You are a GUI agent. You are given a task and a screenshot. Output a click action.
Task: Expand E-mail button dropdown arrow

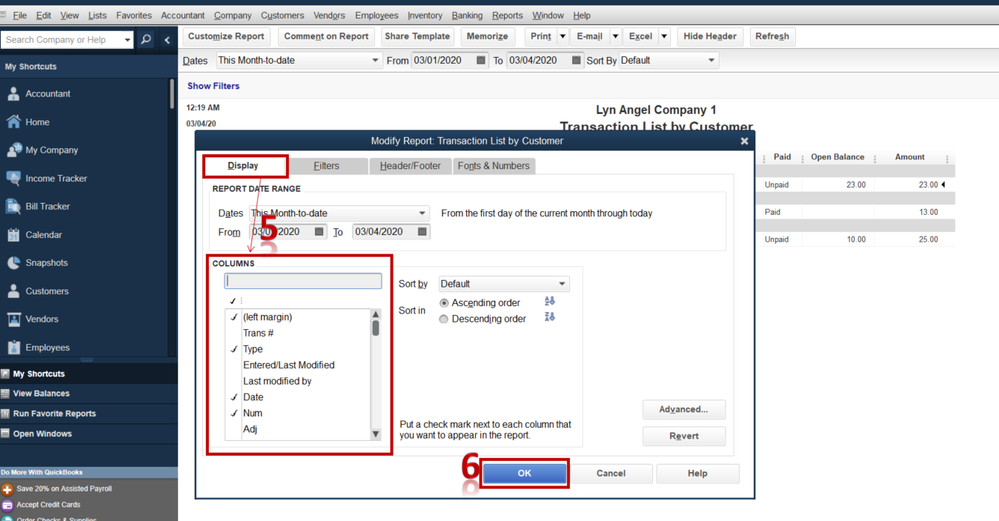click(x=615, y=36)
